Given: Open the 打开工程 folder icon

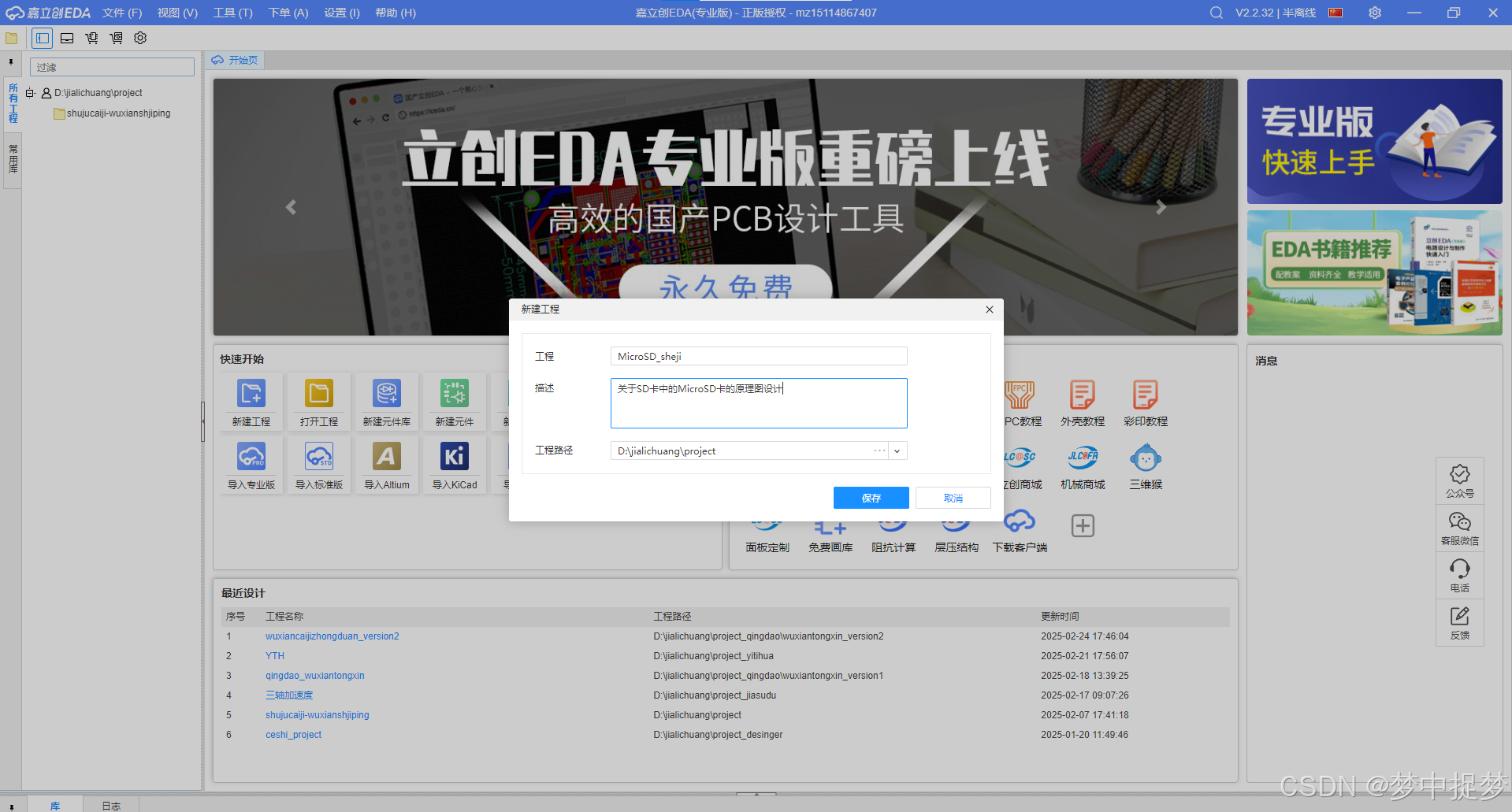Looking at the screenshot, I should tap(319, 393).
